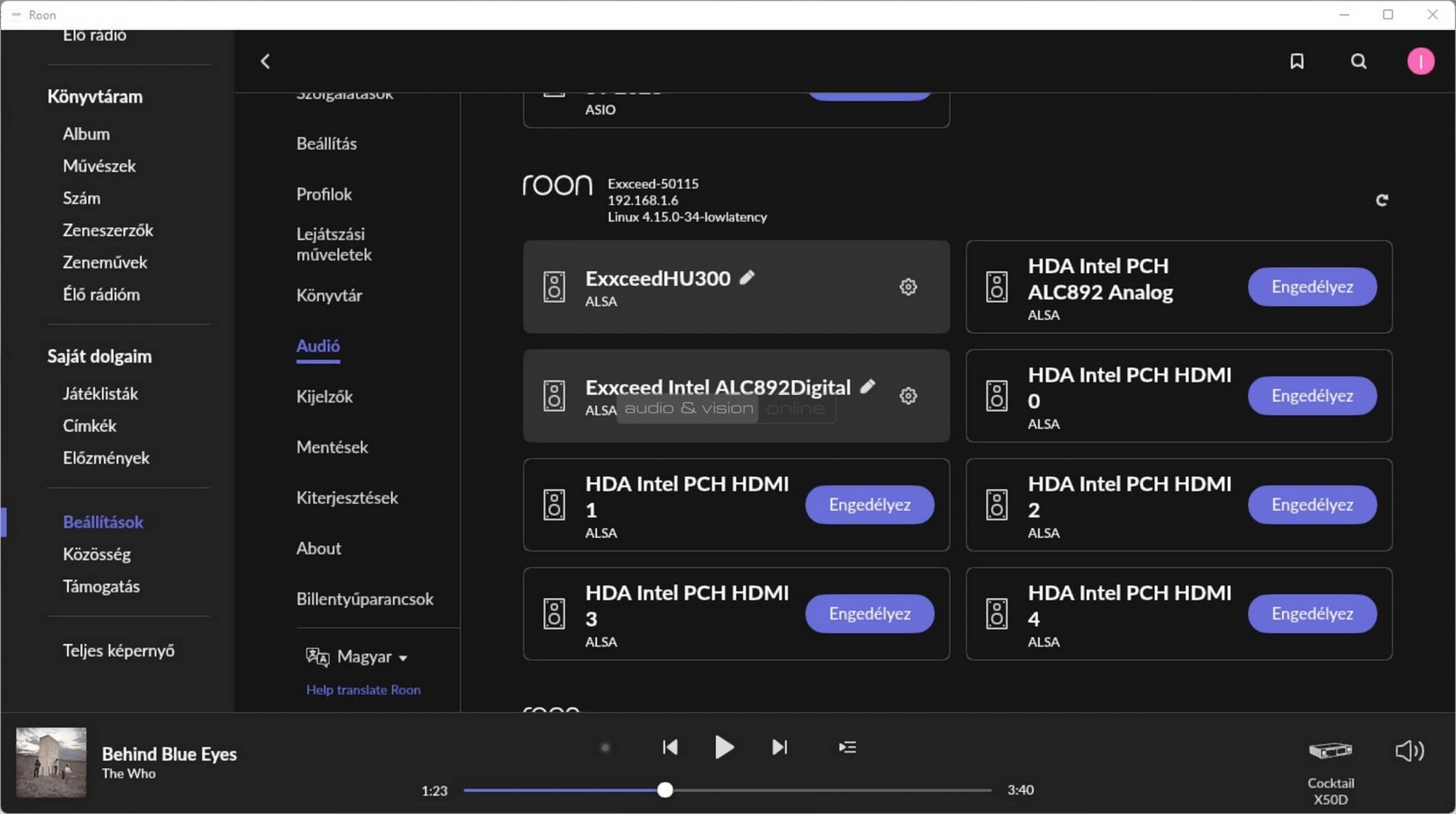This screenshot has width=1456, height=814.
Task: Click the speaker icon of HDA Intel PCH ALC892 Analog
Action: (x=997, y=287)
